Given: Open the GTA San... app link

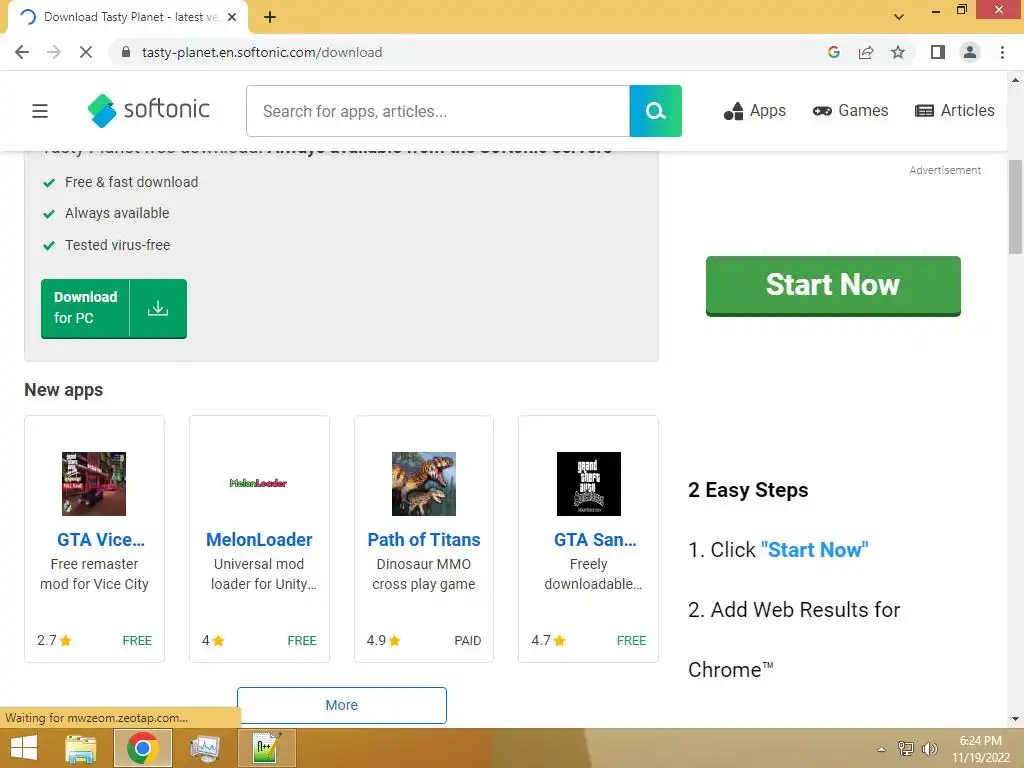Looking at the screenshot, I should pyautogui.click(x=595, y=539).
